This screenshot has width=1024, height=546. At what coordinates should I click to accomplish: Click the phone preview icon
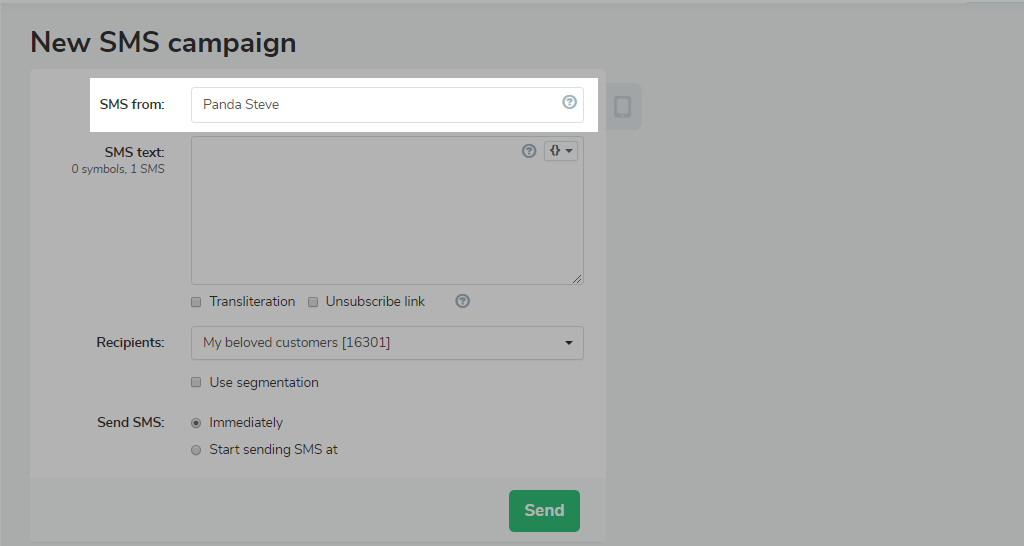tap(622, 106)
